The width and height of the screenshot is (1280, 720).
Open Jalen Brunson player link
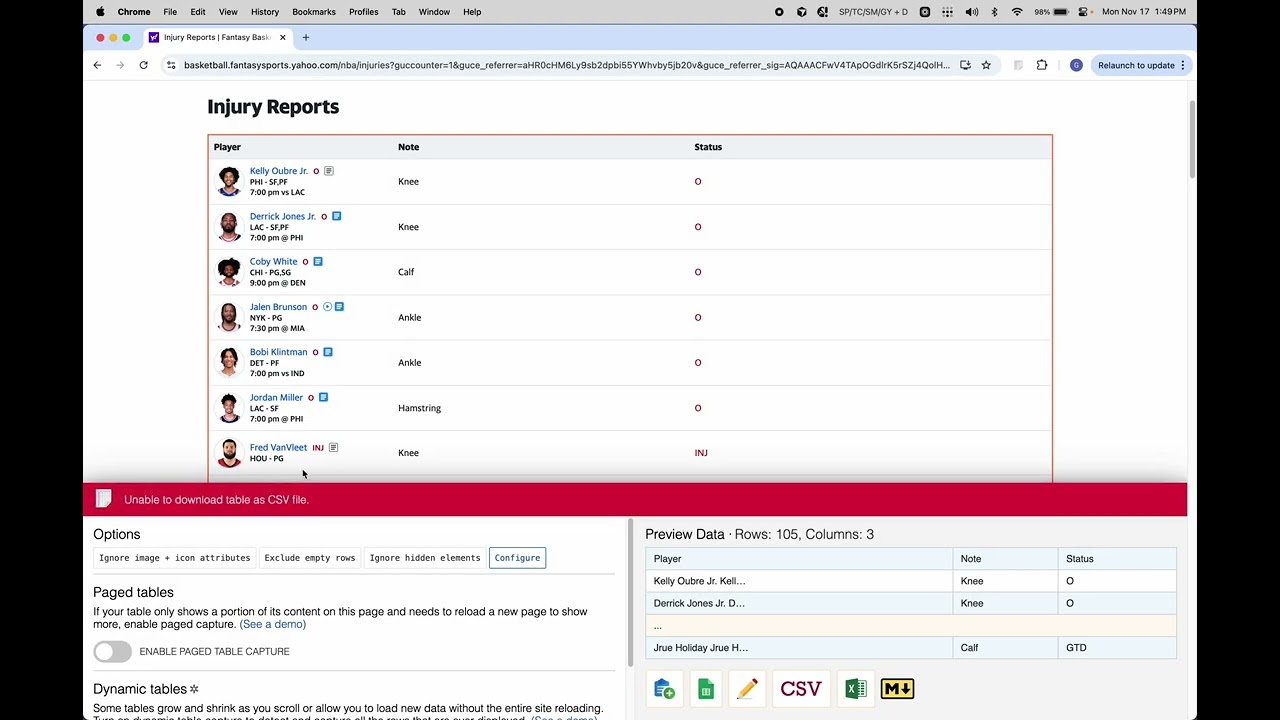tap(278, 307)
